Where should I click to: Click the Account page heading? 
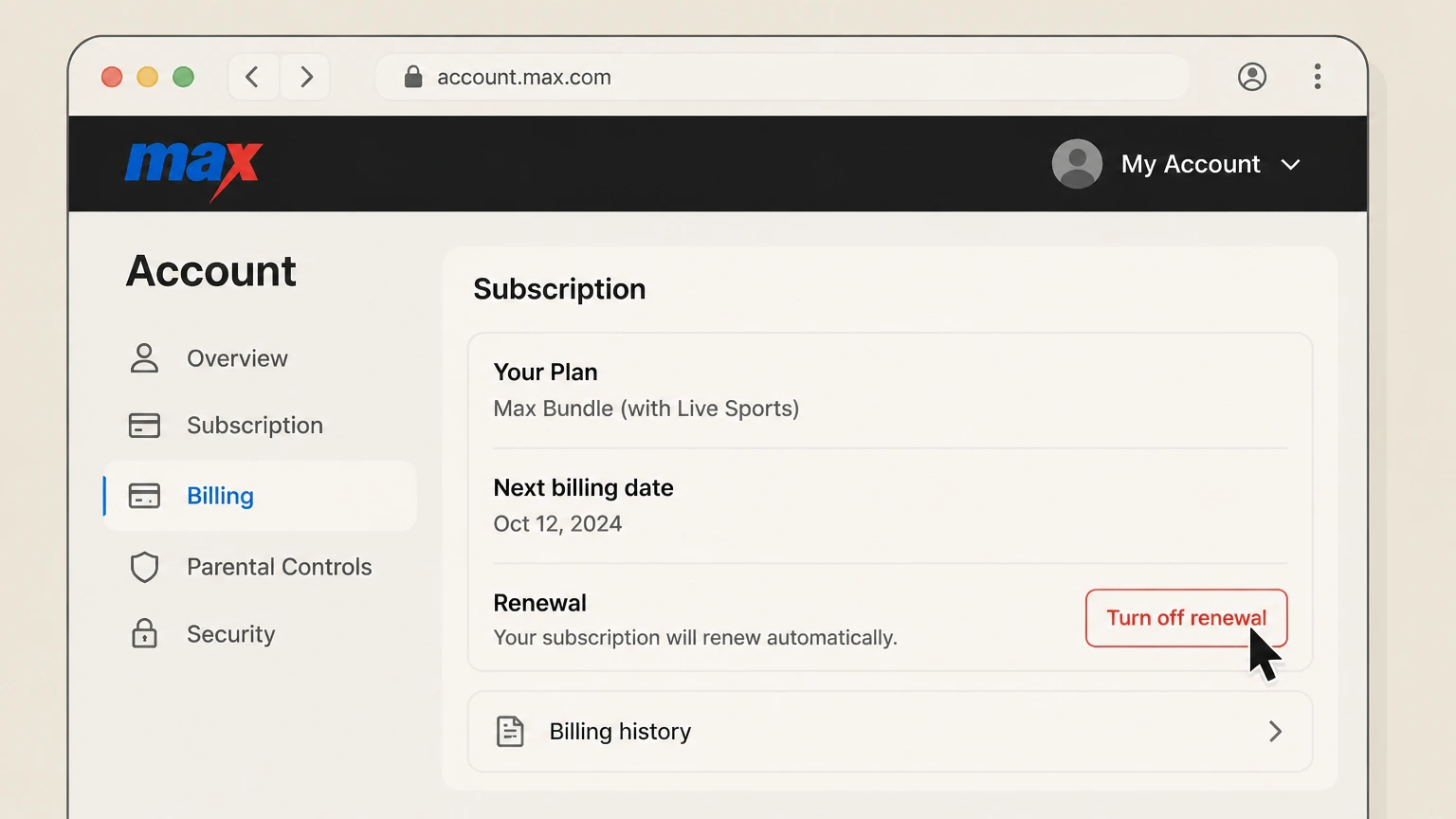point(211,271)
